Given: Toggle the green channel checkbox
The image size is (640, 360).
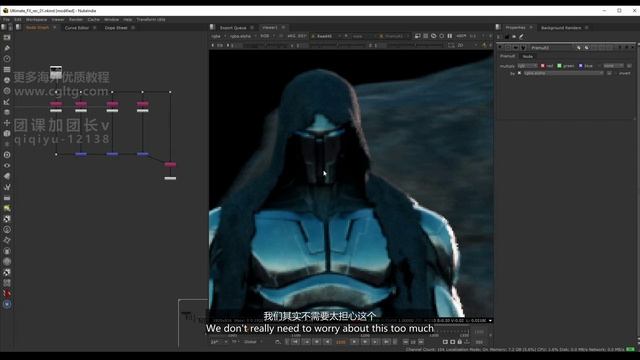Looking at the screenshot, I should pos(560,66).
